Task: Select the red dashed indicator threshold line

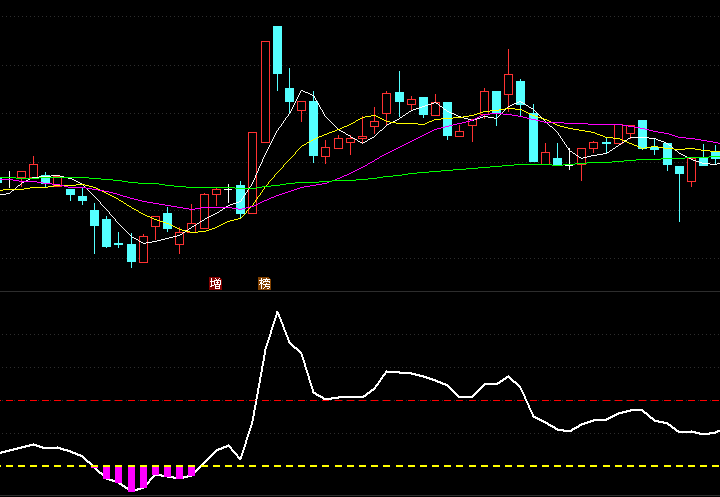Action: (360, 401)
